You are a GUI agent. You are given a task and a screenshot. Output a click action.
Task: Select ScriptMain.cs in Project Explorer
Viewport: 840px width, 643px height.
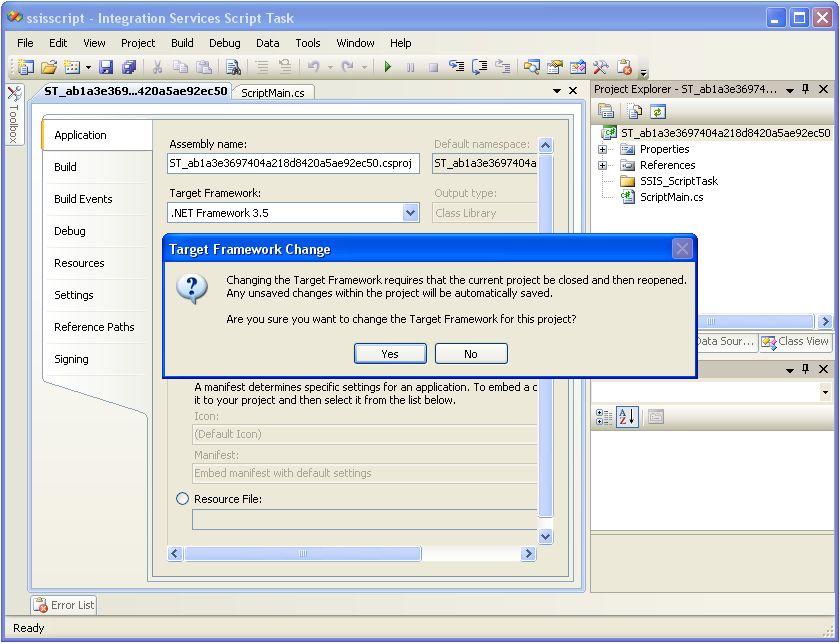coord(672,197)
